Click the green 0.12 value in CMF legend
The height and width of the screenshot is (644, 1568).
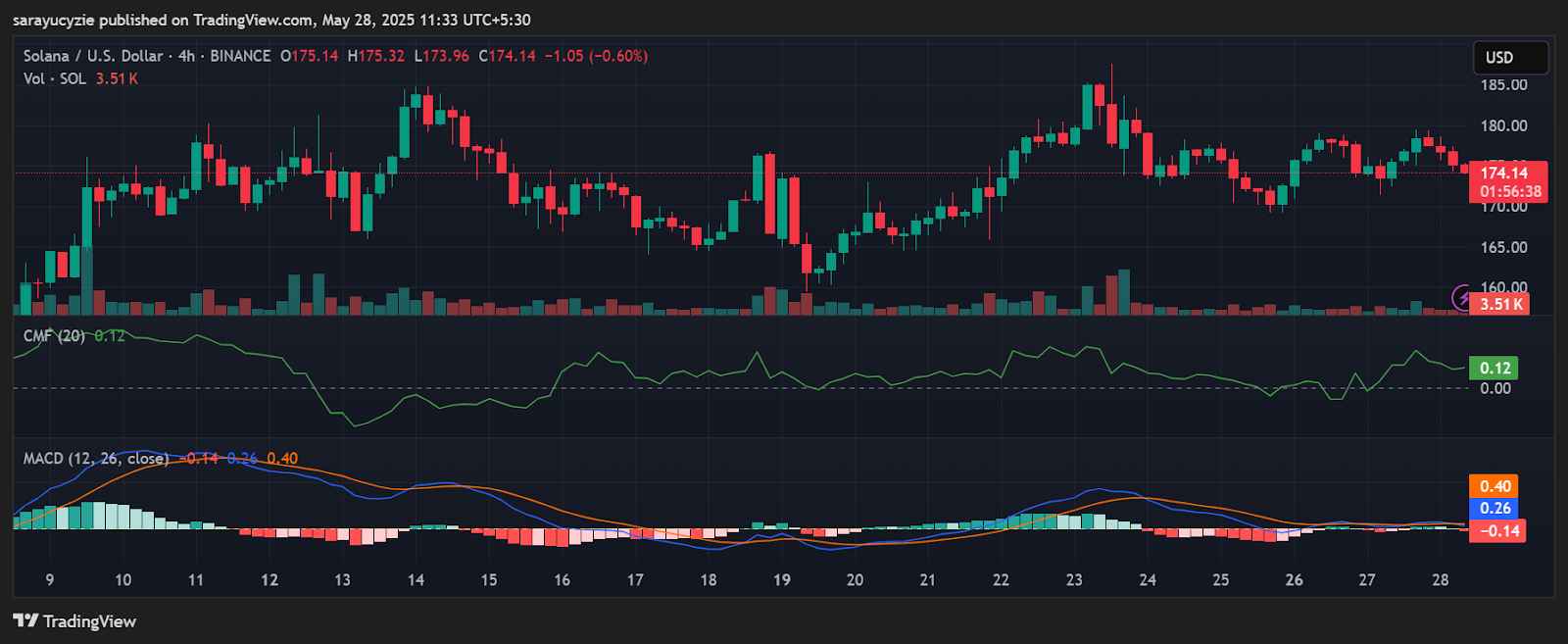tap(110, 335)
